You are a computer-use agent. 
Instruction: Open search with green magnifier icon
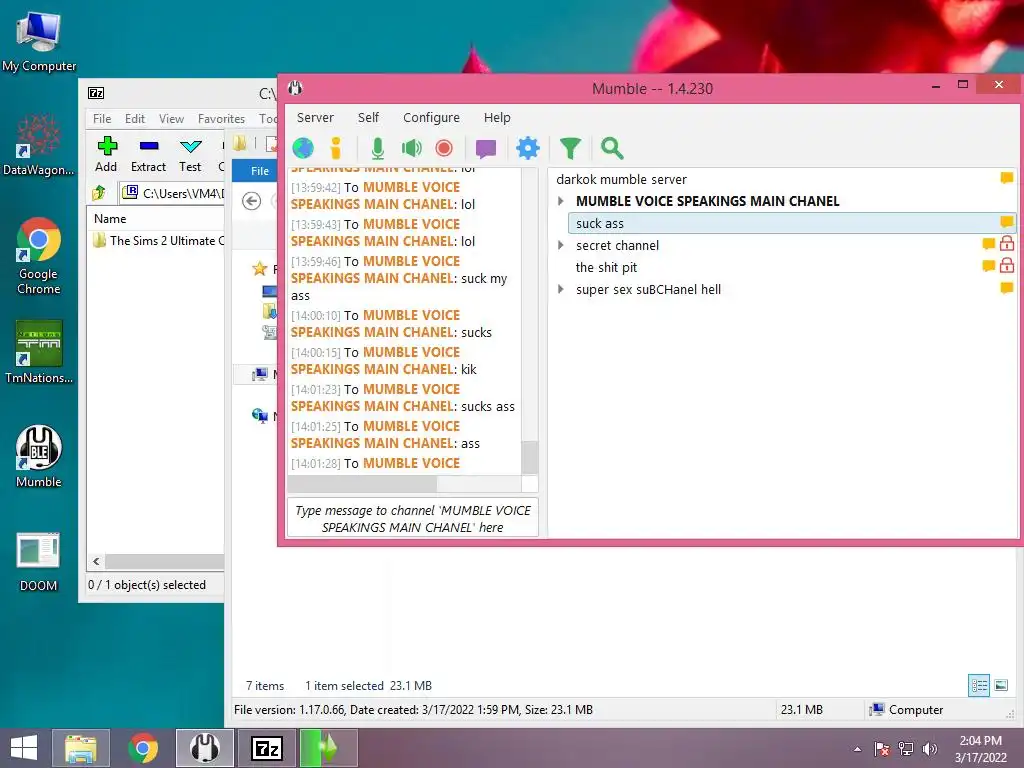click(612, 148)
